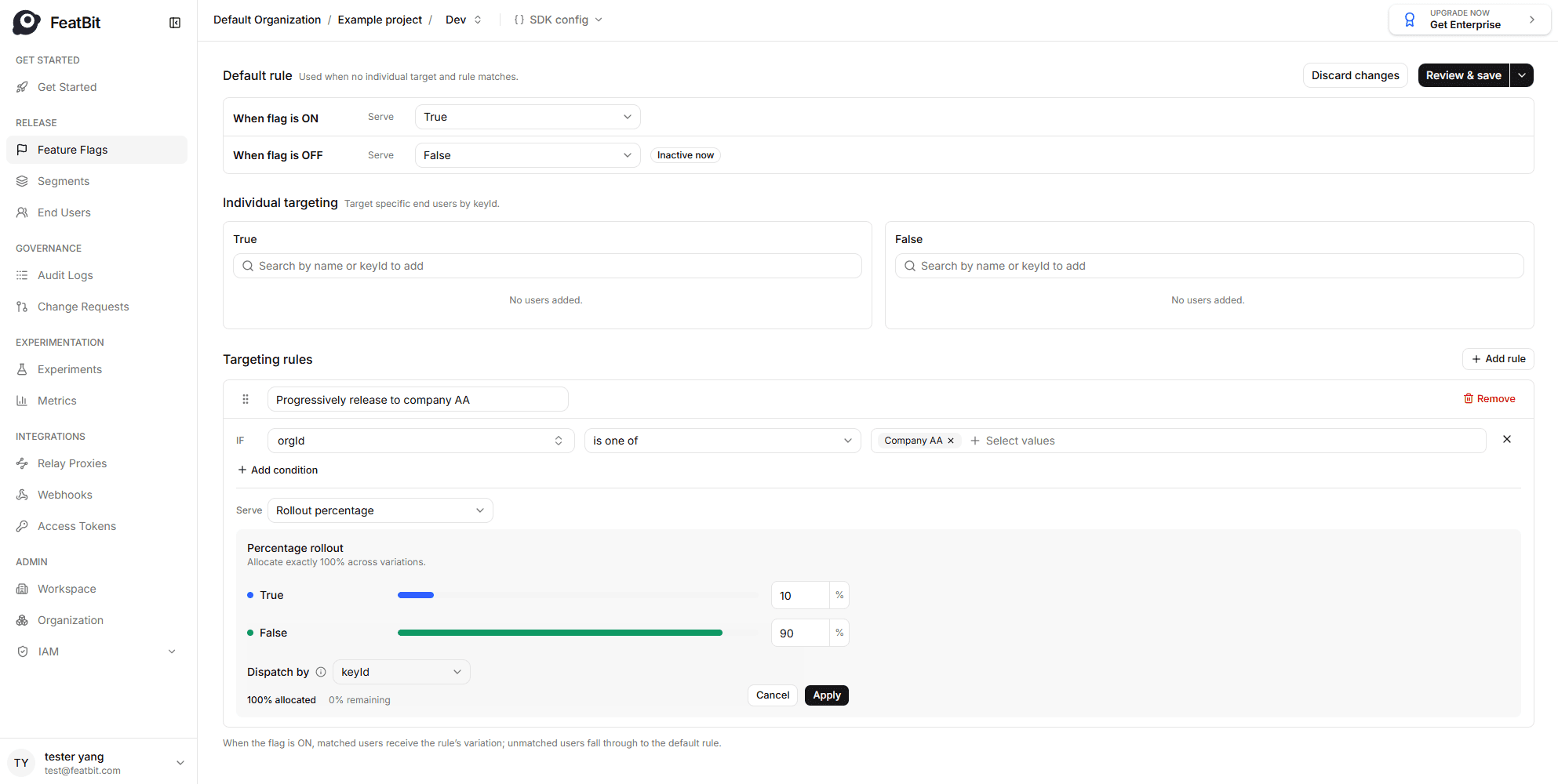
Task: Click the Dispatch by info icon
Action: [x=321, y=672]
